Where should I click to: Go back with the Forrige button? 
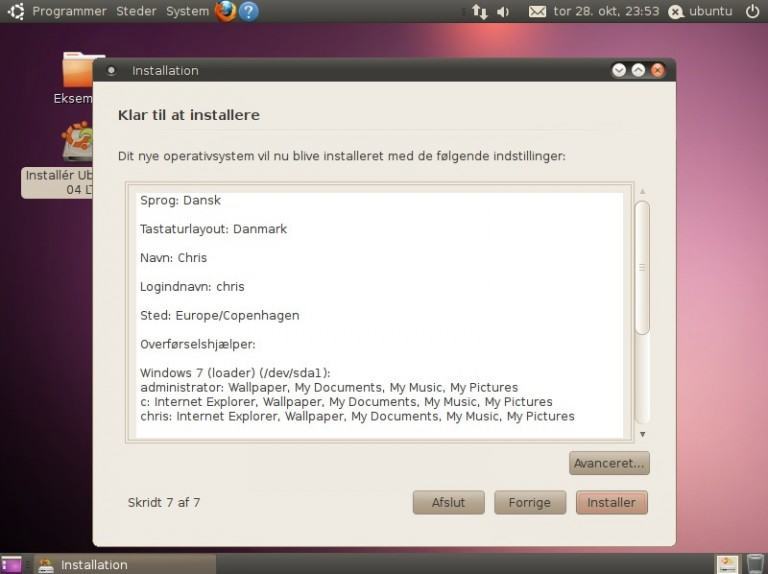pos(530,502)
